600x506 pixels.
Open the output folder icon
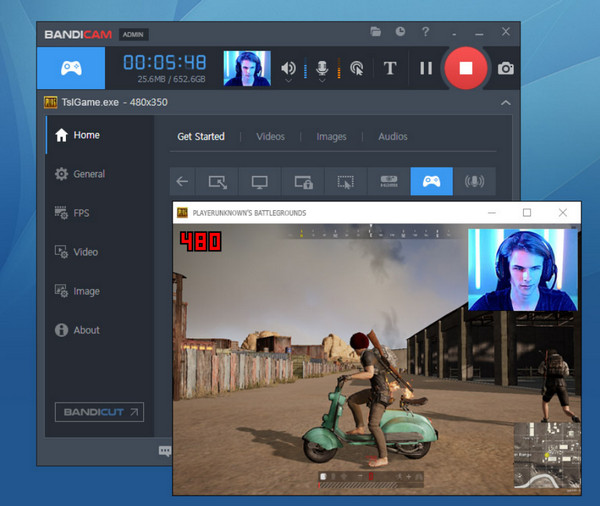click(x=375, y=31)
